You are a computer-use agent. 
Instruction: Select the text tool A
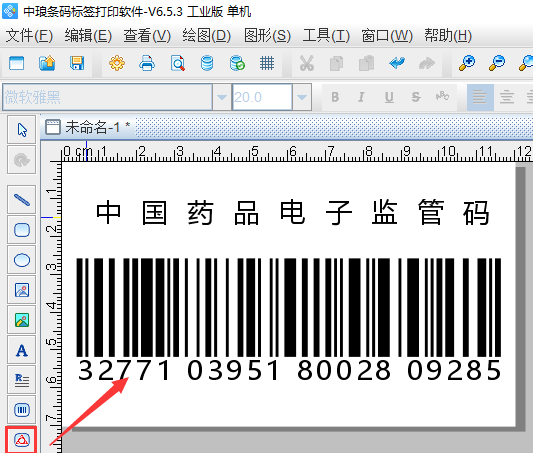pyautogui.click(x=22, y=350)
